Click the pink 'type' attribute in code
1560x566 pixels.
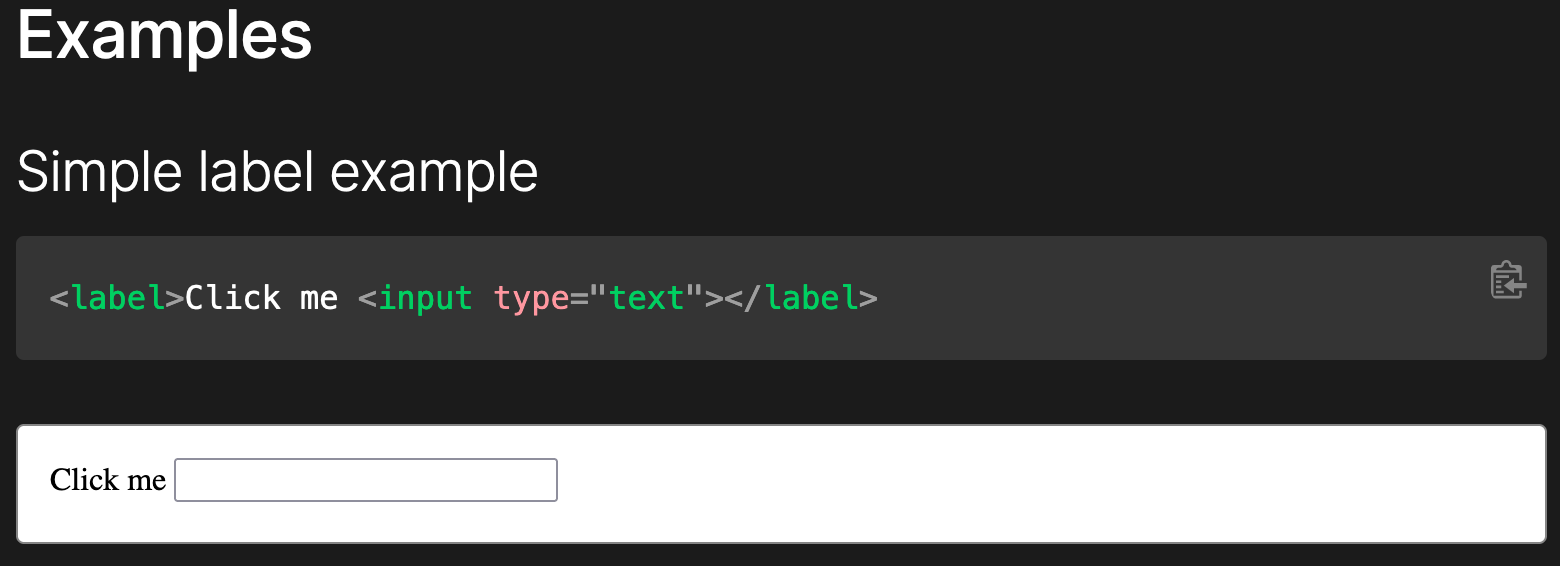(x=531, y=298)
